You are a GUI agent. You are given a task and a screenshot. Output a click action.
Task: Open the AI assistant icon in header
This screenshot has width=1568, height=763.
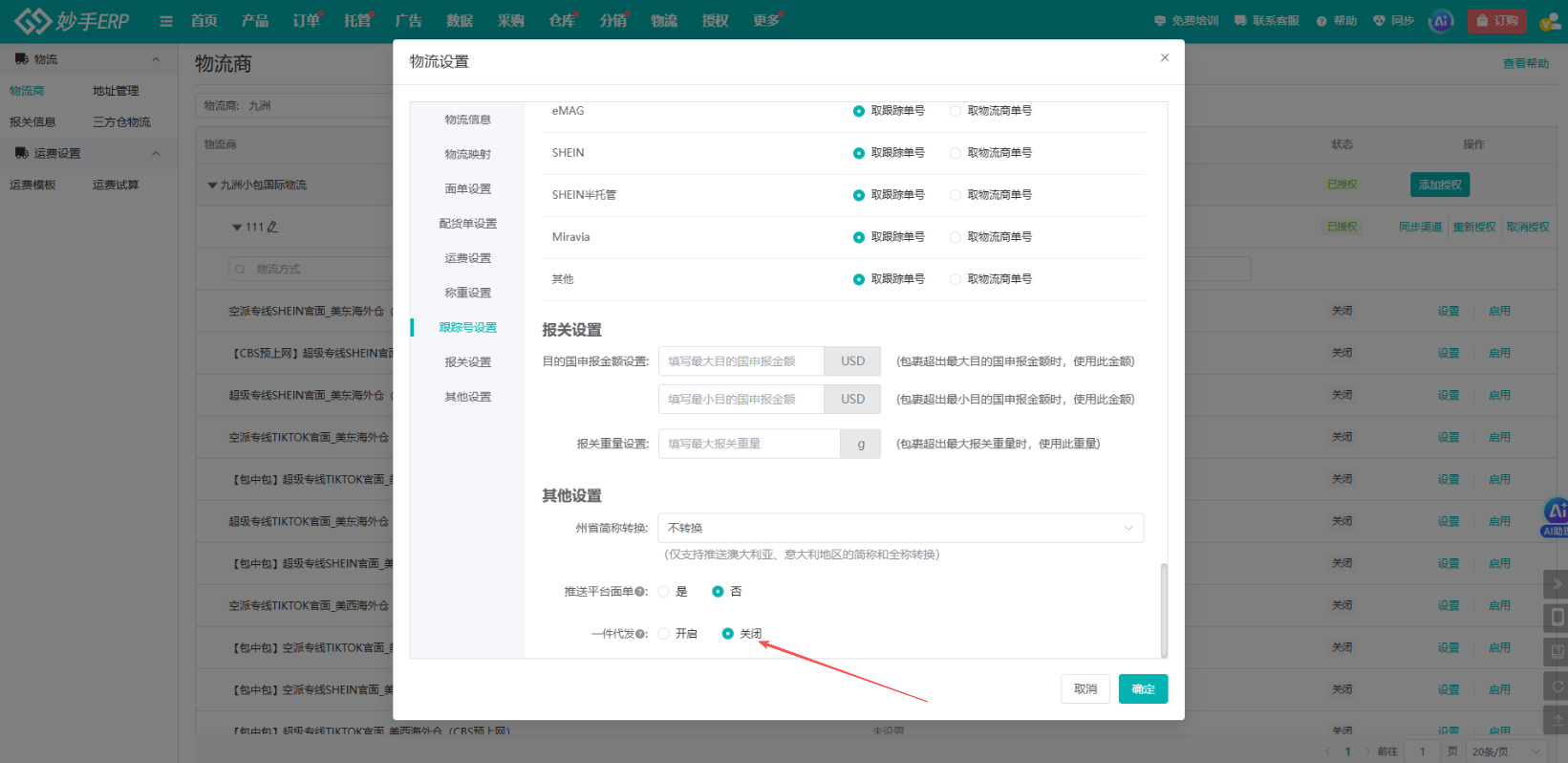point(1441,20)
